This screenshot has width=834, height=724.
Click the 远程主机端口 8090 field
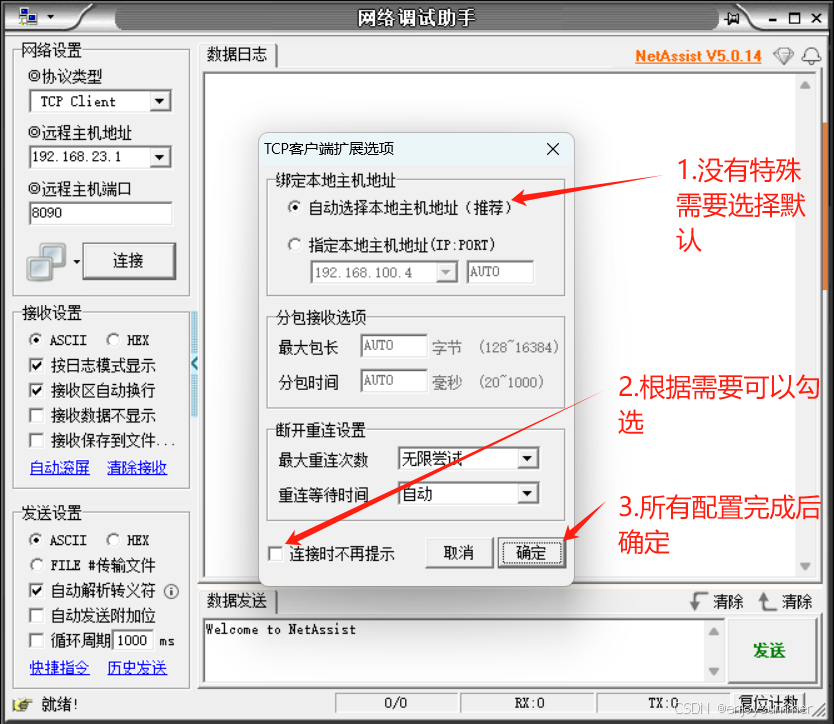(101, 213)
